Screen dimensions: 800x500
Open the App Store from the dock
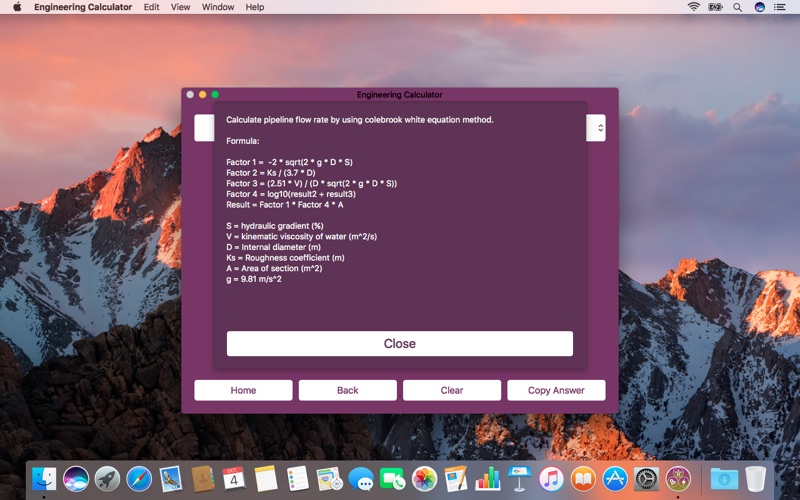pyautogui.click(x=614, y=479)
